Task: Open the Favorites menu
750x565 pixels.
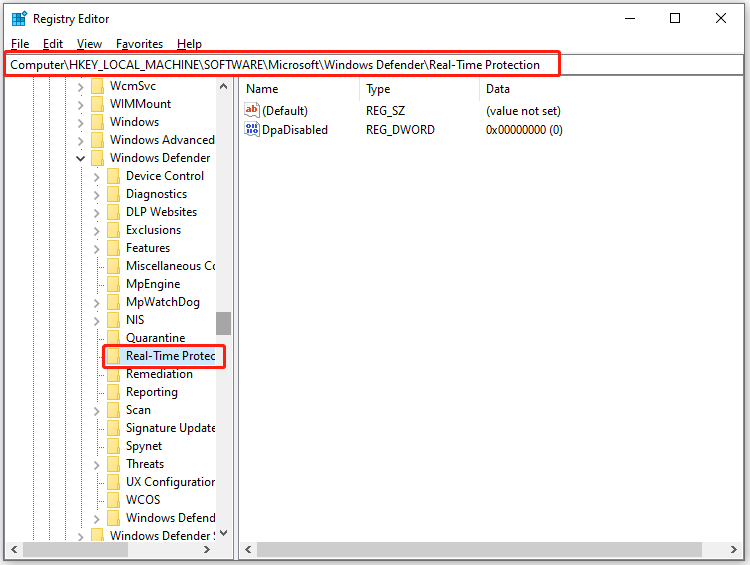Action: click(139, 44)
